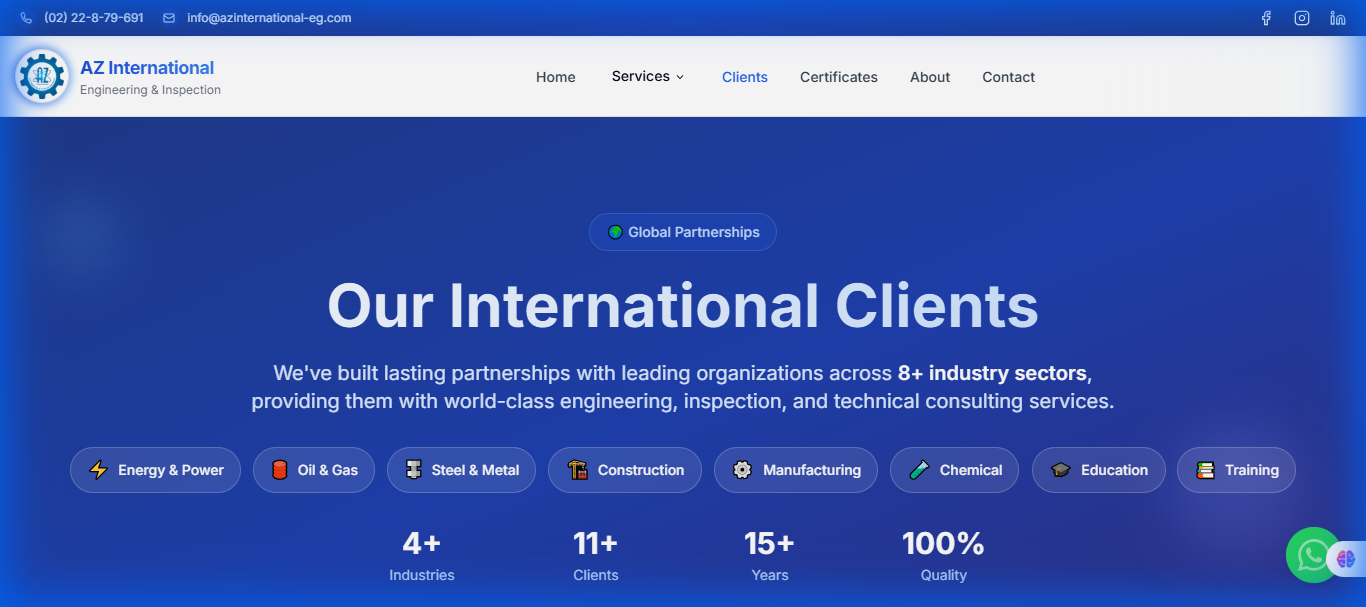This screenshot has height=607, width=1366.
Task: Switch to the Certificates page
Action: coord(838,77)
